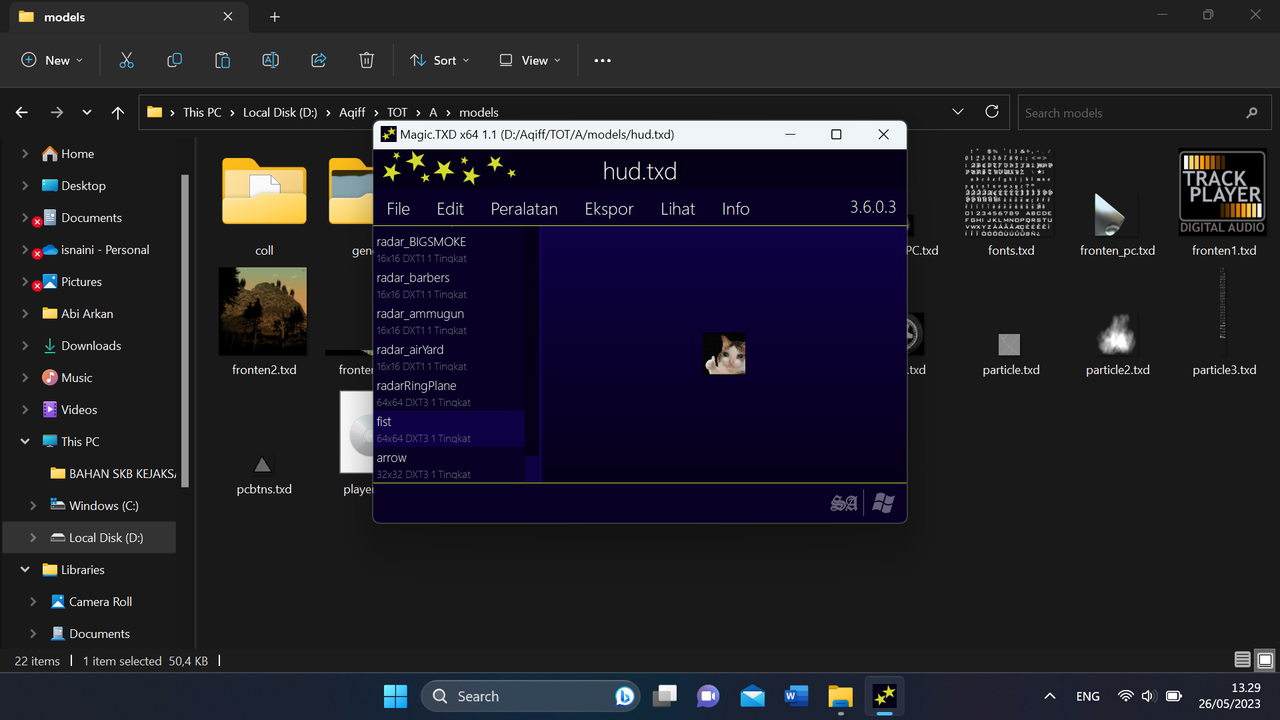Image resolution: width=1280 pixels, height=720 pixels.
Task: Go back in File Explorer
Action: tap(22, 113)
